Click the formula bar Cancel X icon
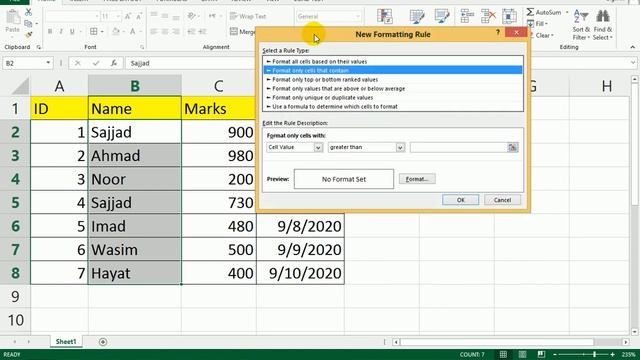 [x=78, y=63]
